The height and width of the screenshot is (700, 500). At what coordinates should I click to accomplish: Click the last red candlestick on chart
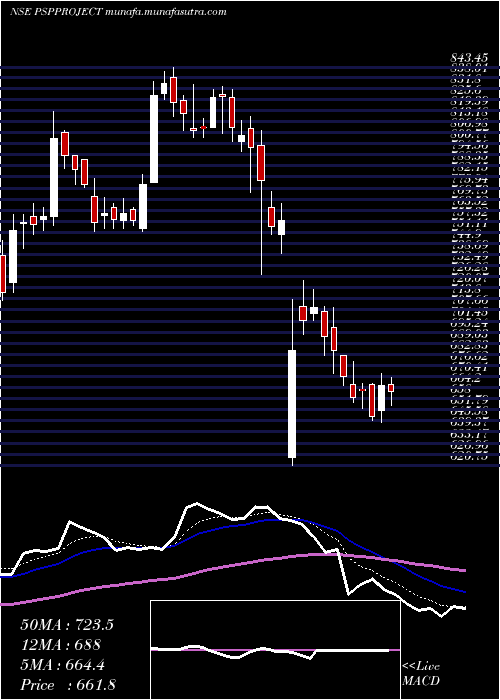(391, 388)
